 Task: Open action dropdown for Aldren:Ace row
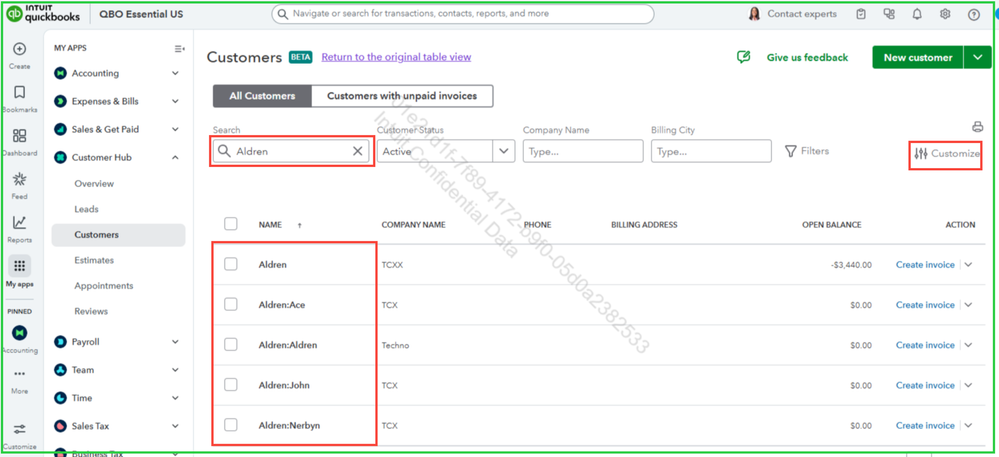968,305
